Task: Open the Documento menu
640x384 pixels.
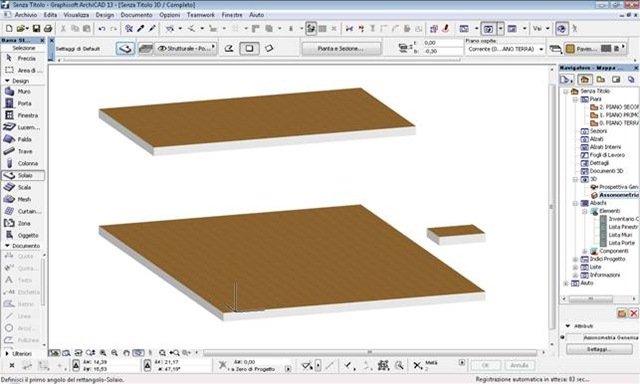Action: (x=136, y=15)
